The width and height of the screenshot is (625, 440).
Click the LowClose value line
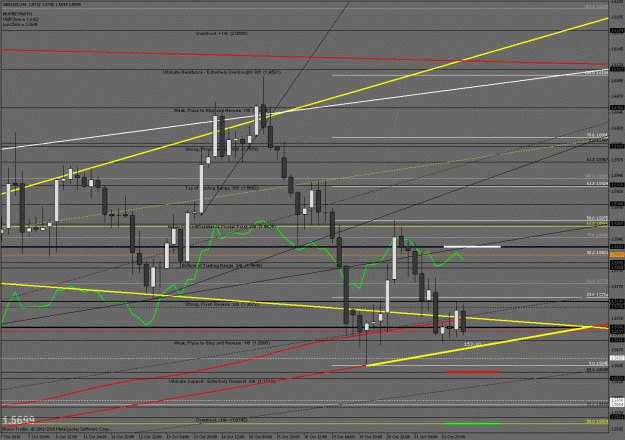20,24
